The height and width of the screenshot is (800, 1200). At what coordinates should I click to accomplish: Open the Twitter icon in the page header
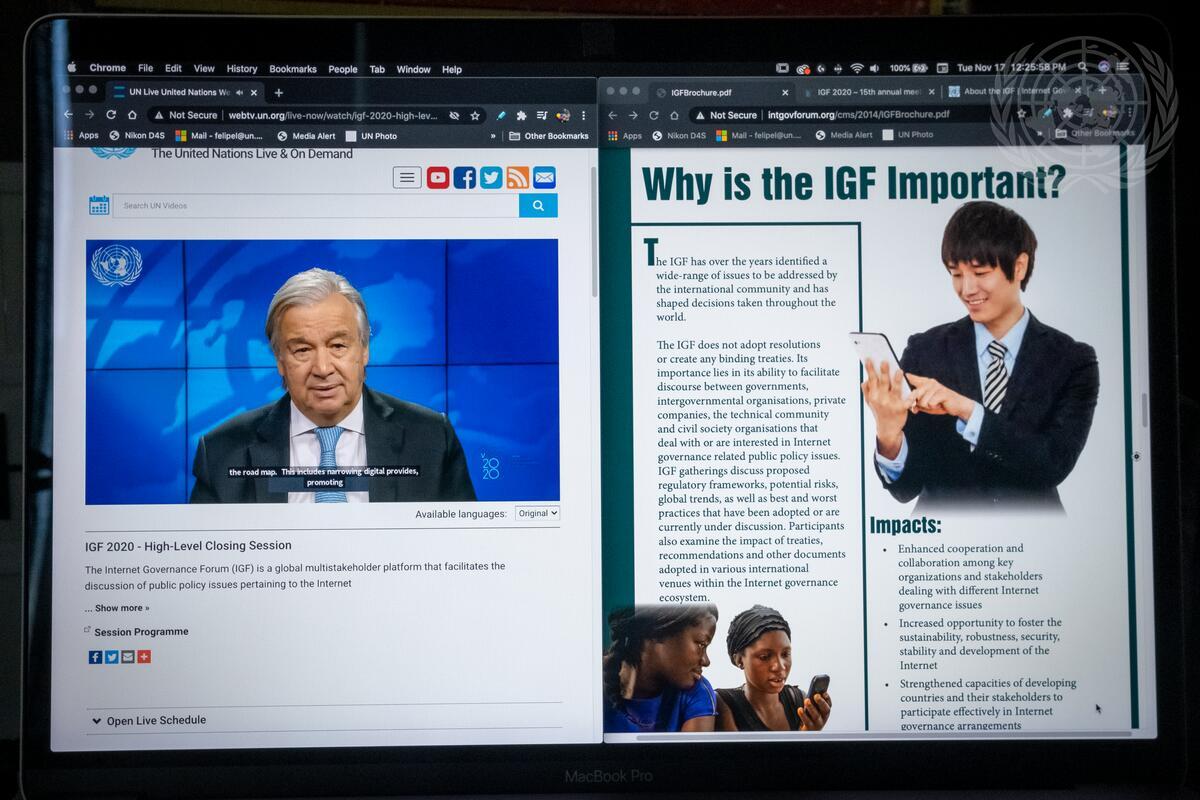coord(491,178)
